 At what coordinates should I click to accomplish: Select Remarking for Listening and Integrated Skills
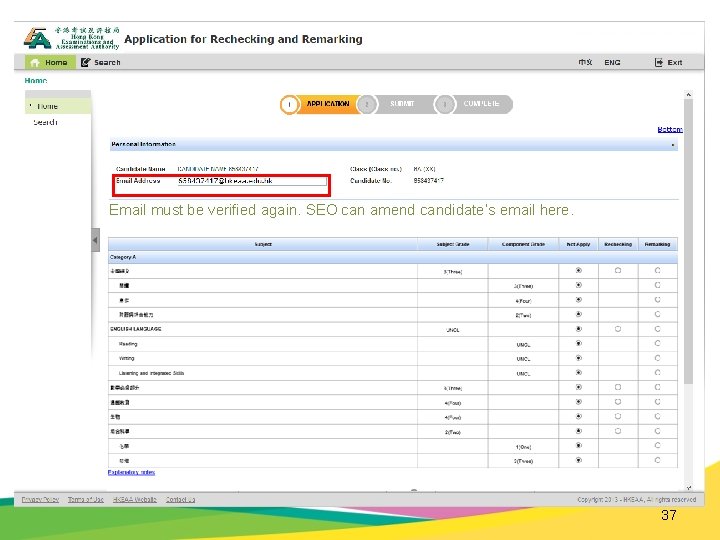[x=658, y=372]
